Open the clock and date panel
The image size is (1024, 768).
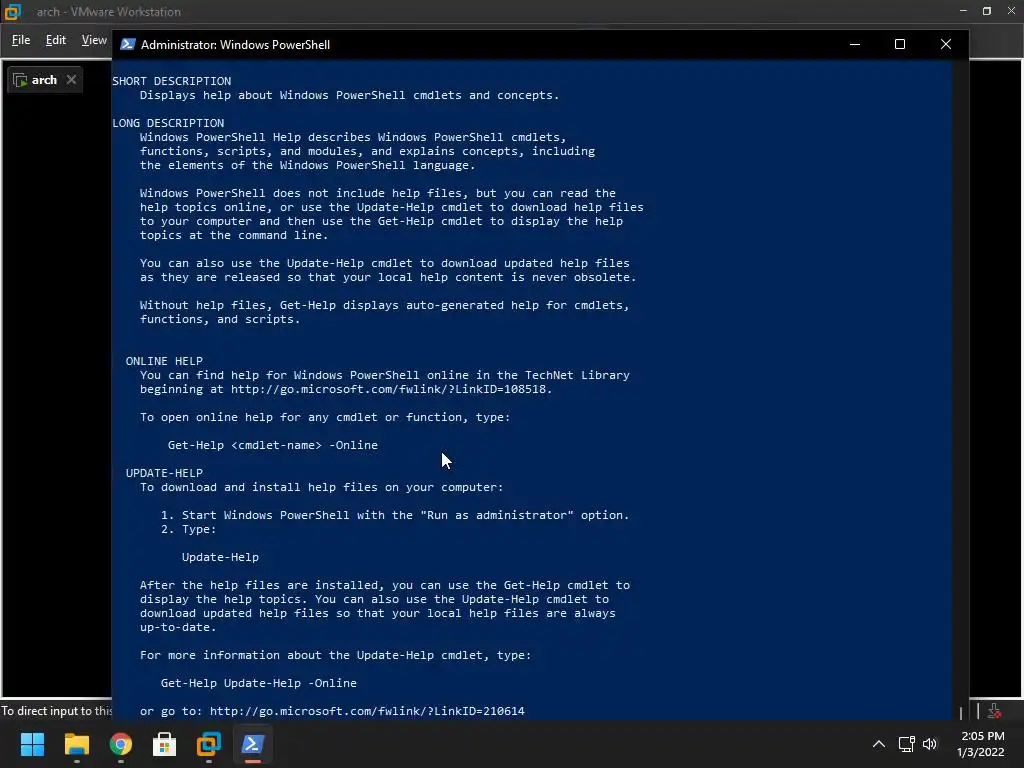[981, 744]
